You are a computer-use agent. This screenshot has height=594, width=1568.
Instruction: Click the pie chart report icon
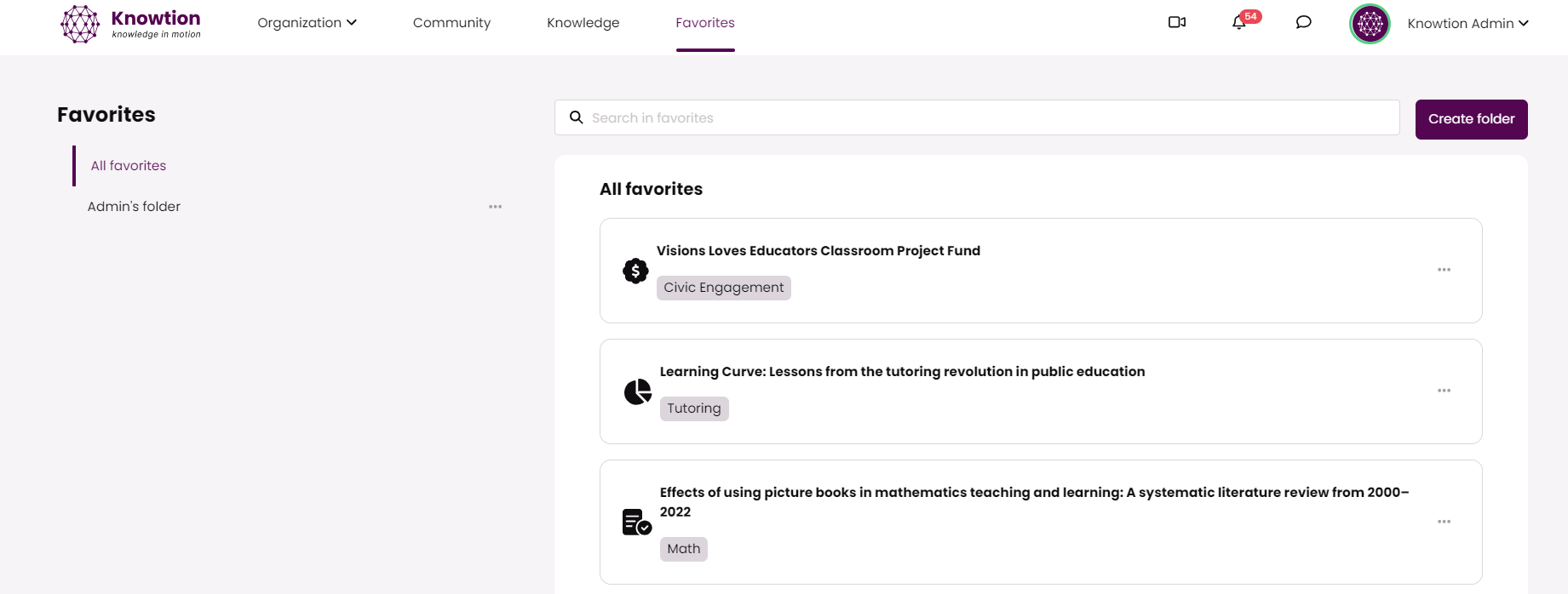point(637,391)
